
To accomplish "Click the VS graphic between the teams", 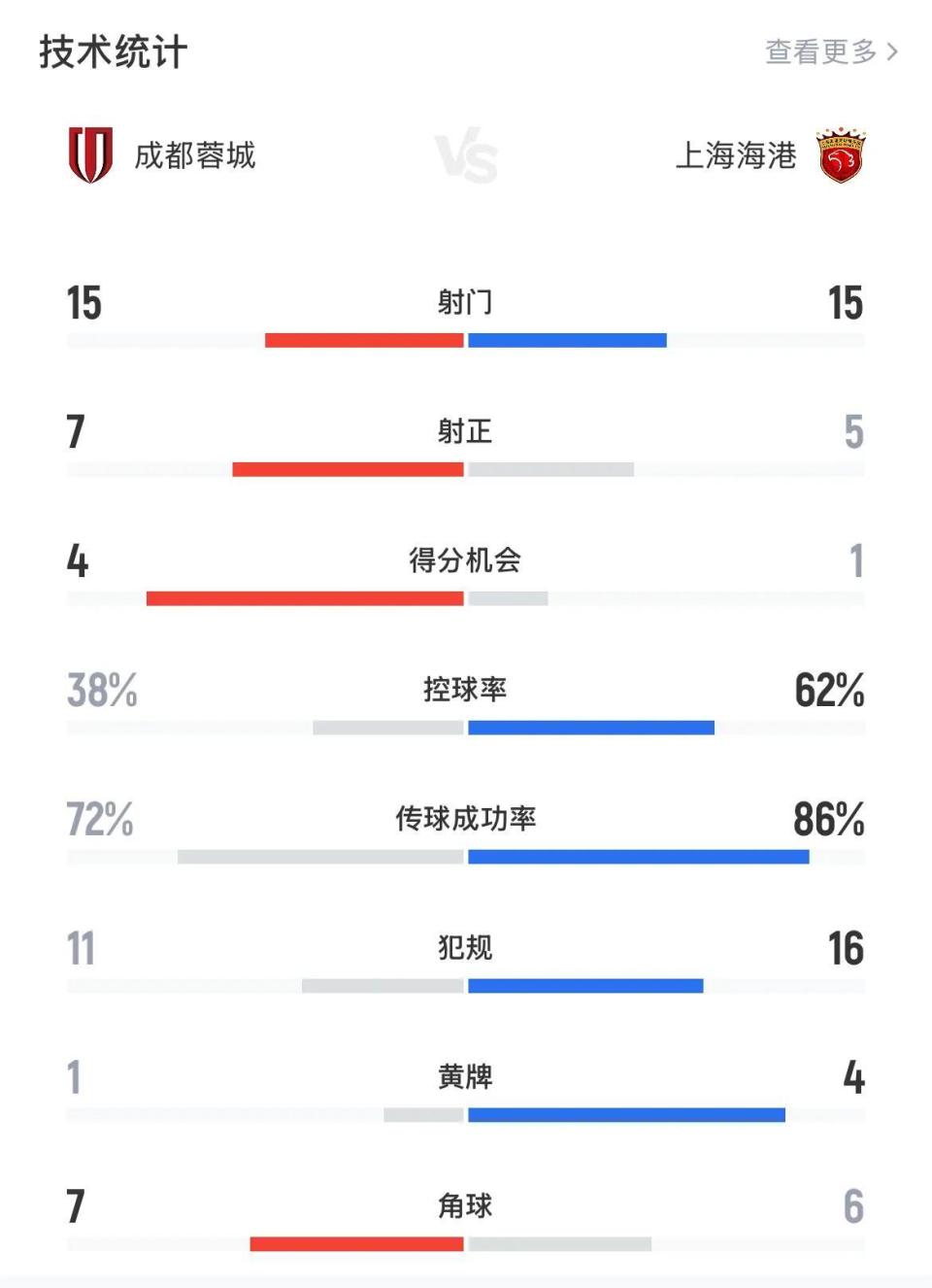I will pyautogui.click(x=466, y=155).
